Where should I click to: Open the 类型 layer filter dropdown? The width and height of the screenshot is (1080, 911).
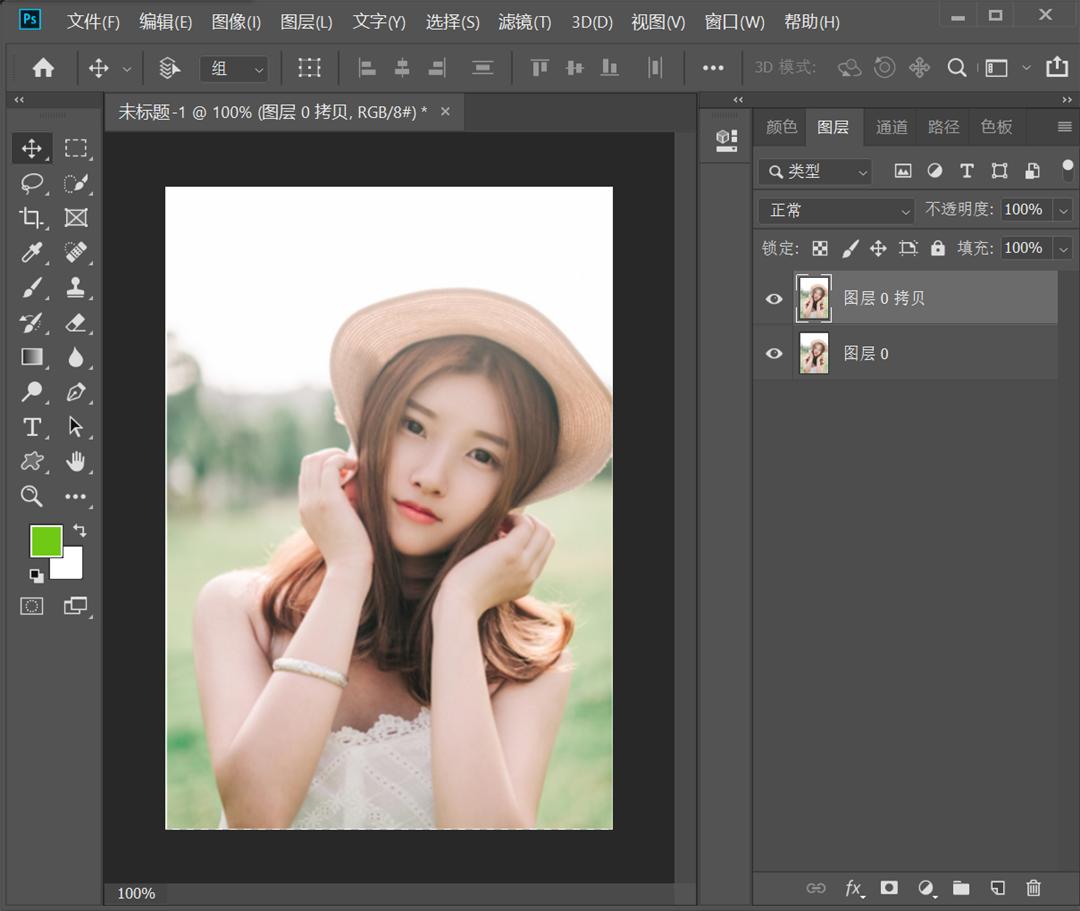click(815, 172)
